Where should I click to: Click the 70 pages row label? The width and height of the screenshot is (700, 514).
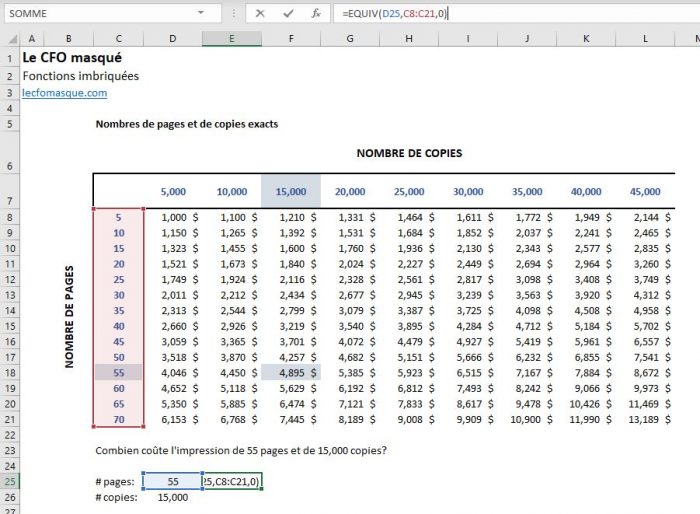[x=119, y=419]
